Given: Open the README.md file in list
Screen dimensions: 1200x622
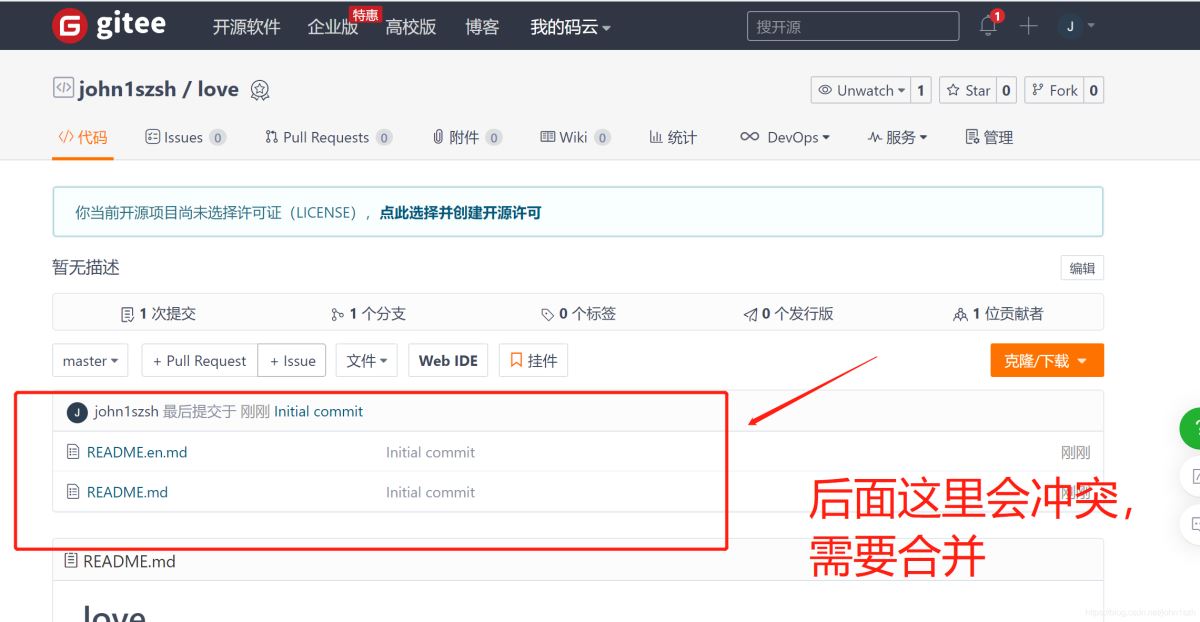Looking at the screenshot, I should click(127, 492).
